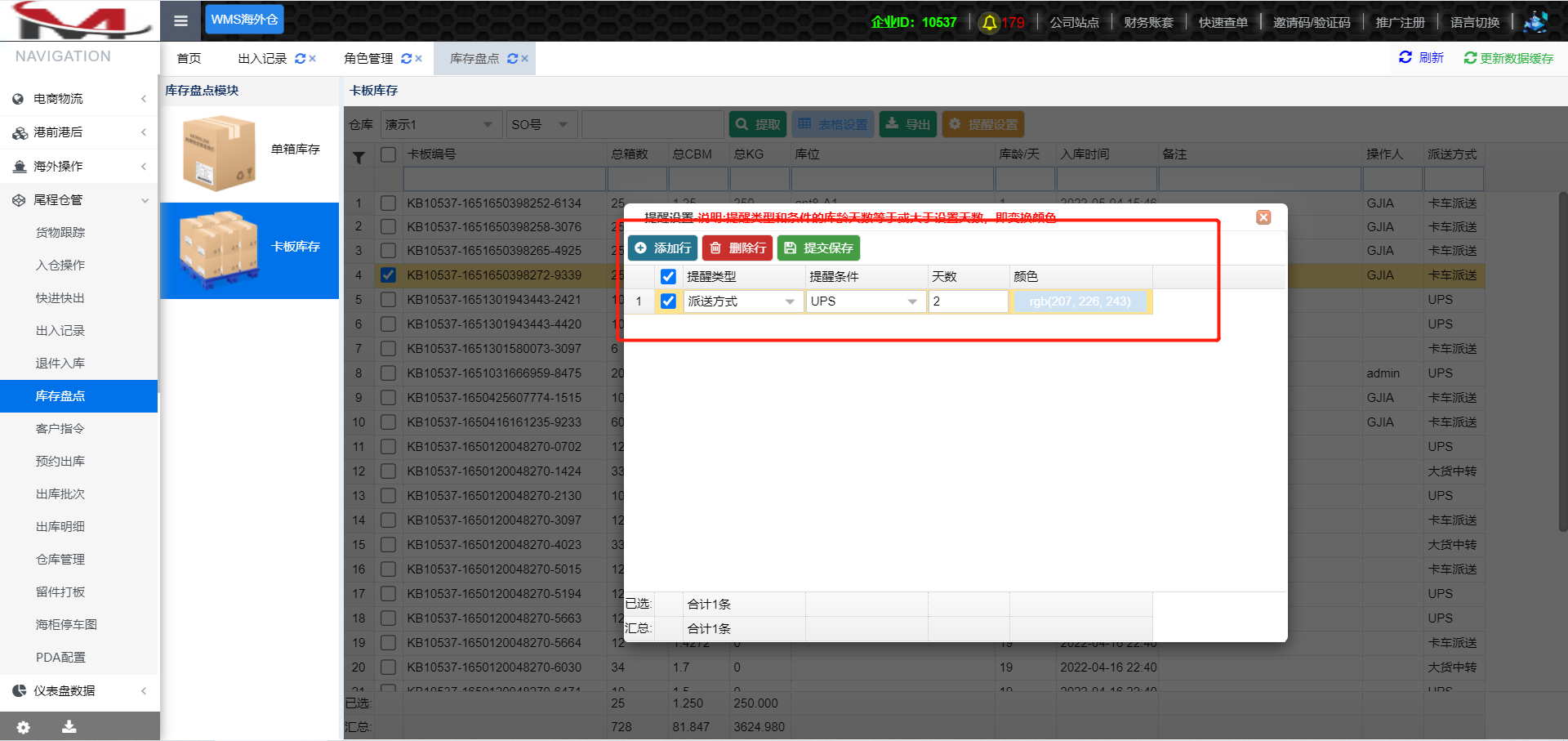
Task: Close the 角色管理 tab with its X icon
Action: point(418,59)
